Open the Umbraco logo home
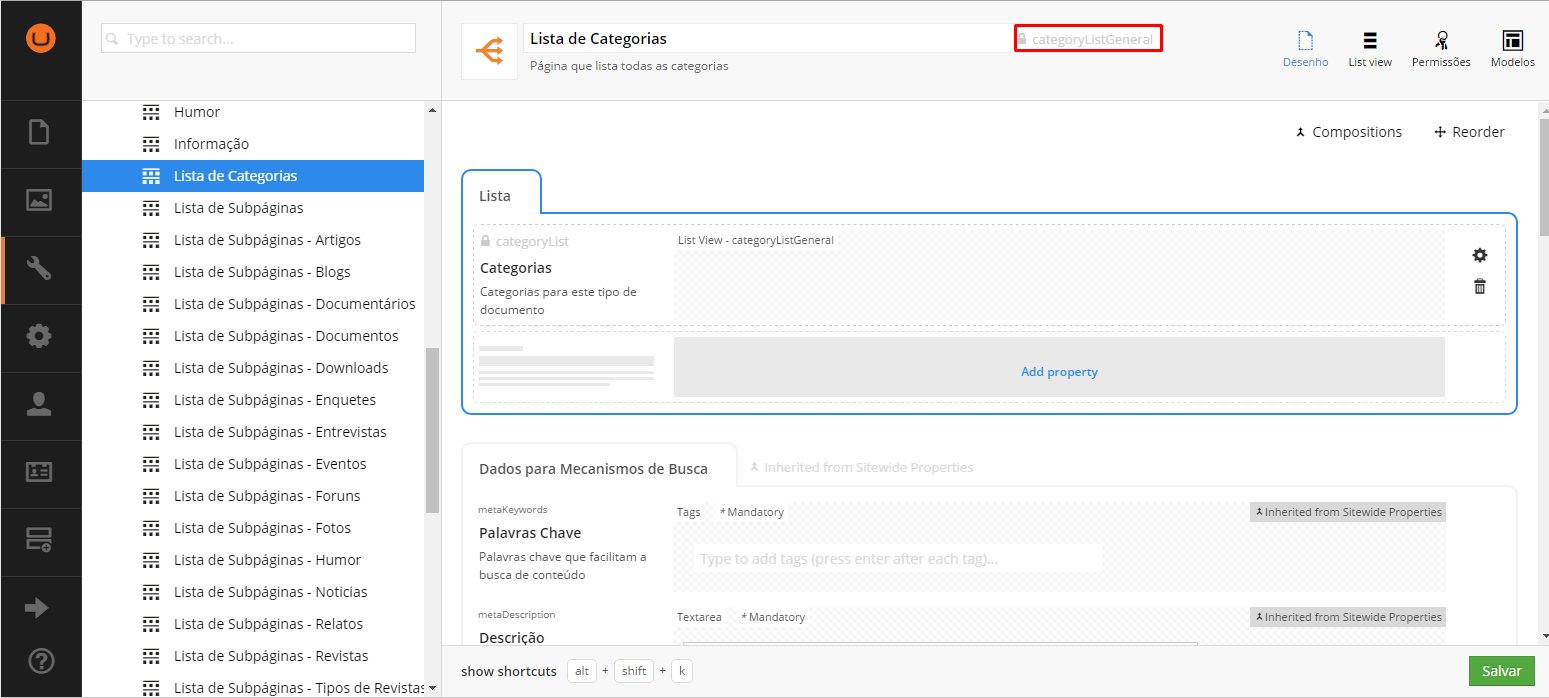 pyautogui.click(x=41, y=39)
